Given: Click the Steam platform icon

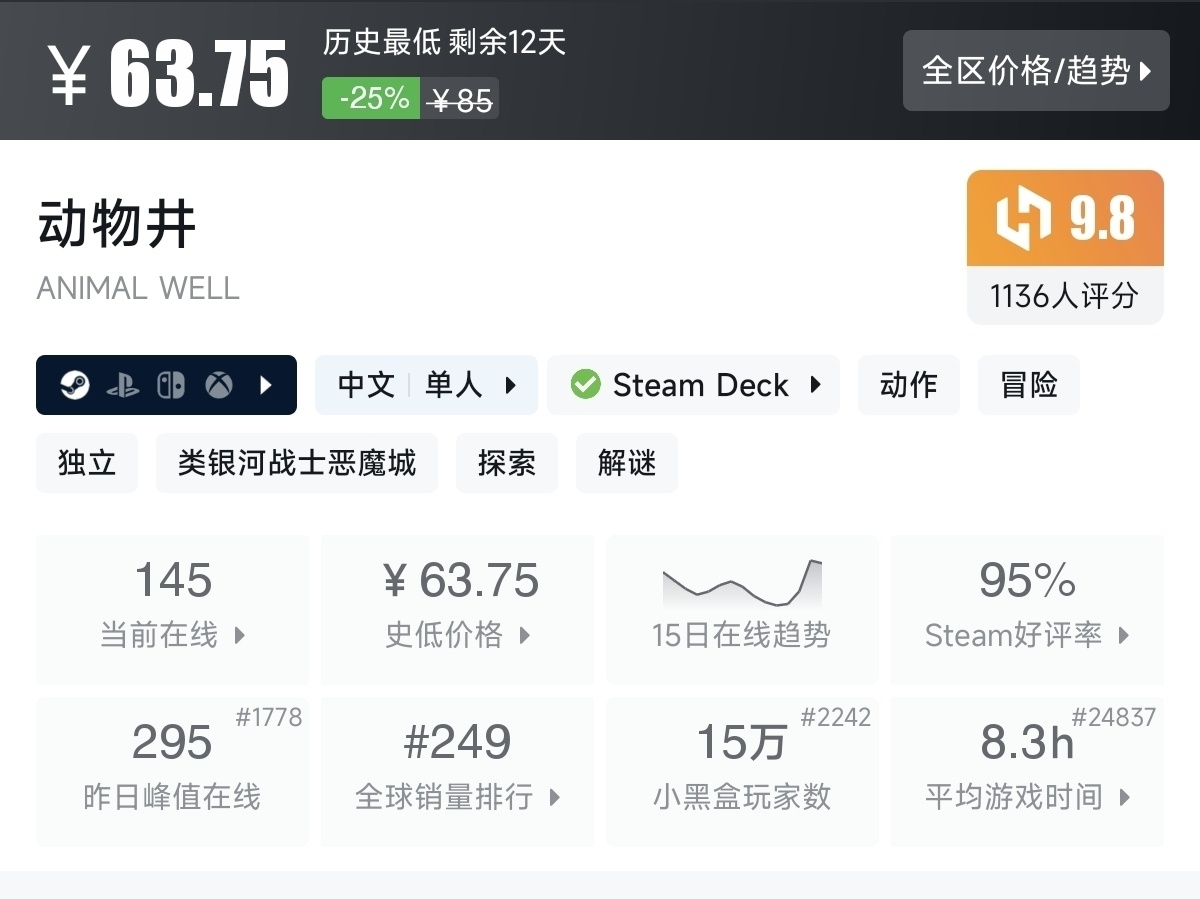Looking at the screenshot, I should pos(75,385).
